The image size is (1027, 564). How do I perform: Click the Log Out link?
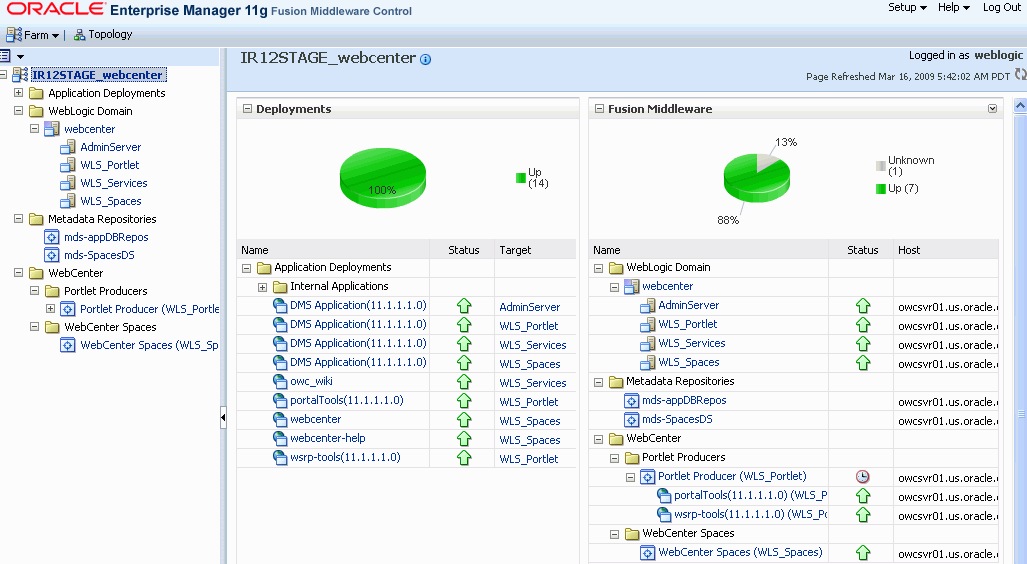pyautogui.click(x=1001, y=7)
